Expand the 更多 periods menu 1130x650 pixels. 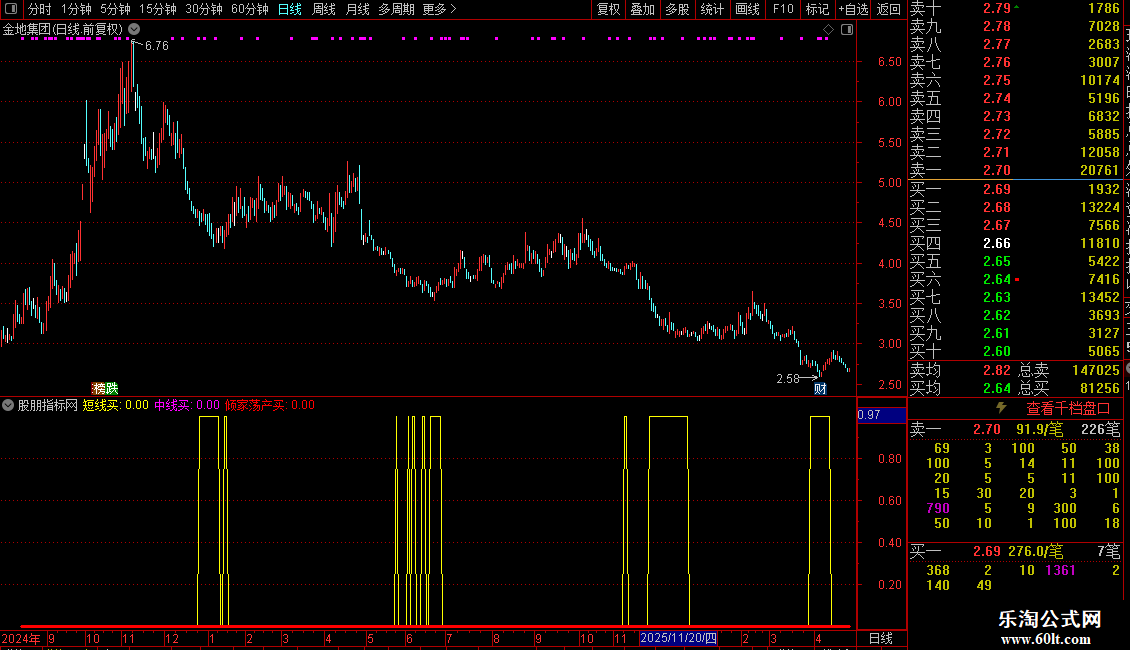pos(439,9)
